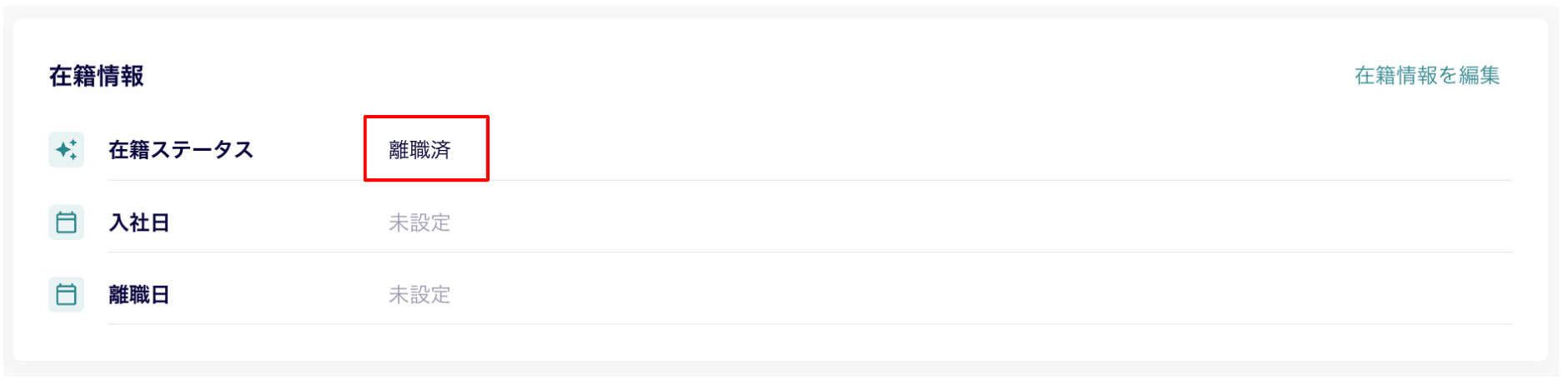Click the sparkle icon beside 在籍ステータス

point(67,150)
